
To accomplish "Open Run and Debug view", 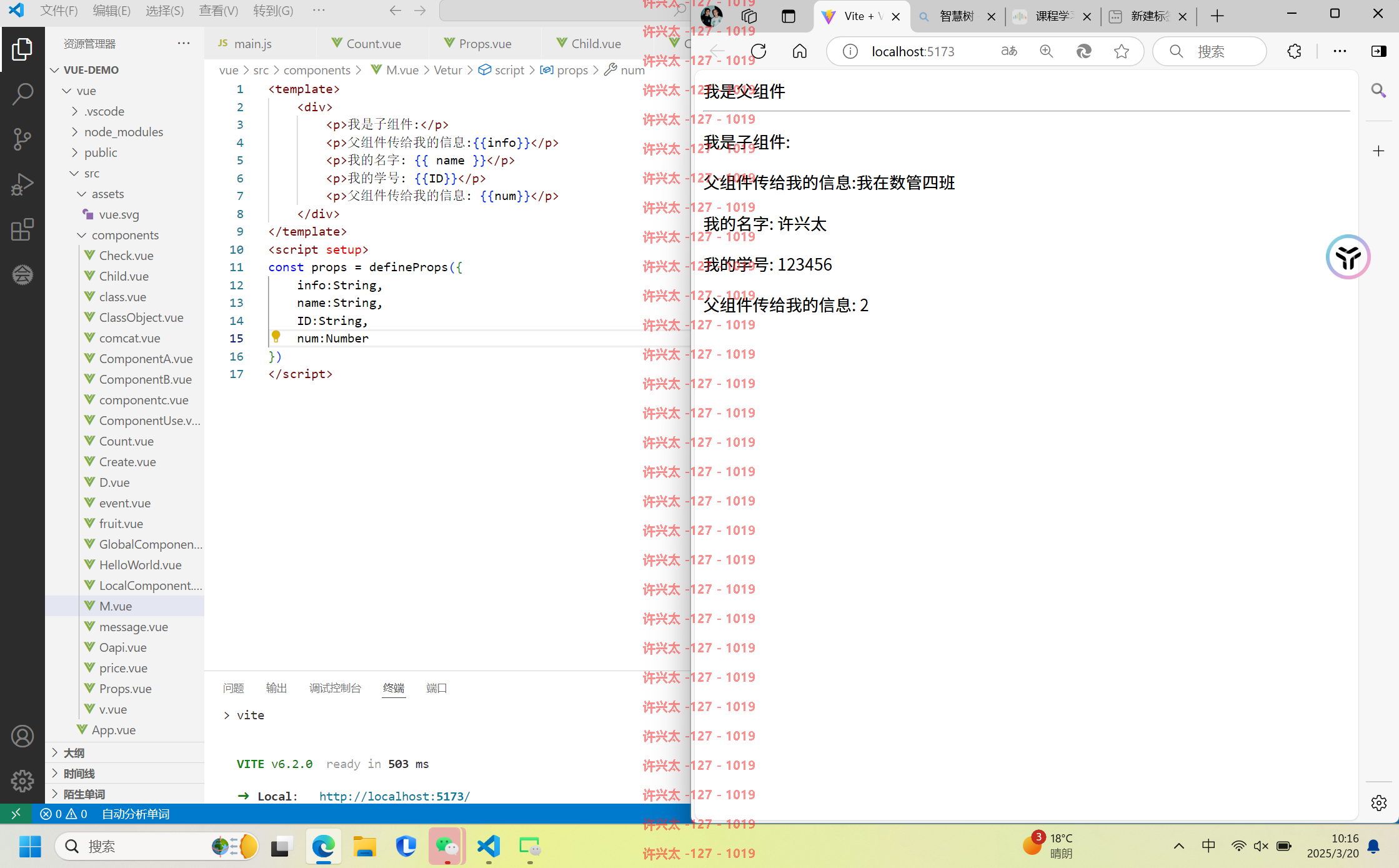I will point(22,184).
